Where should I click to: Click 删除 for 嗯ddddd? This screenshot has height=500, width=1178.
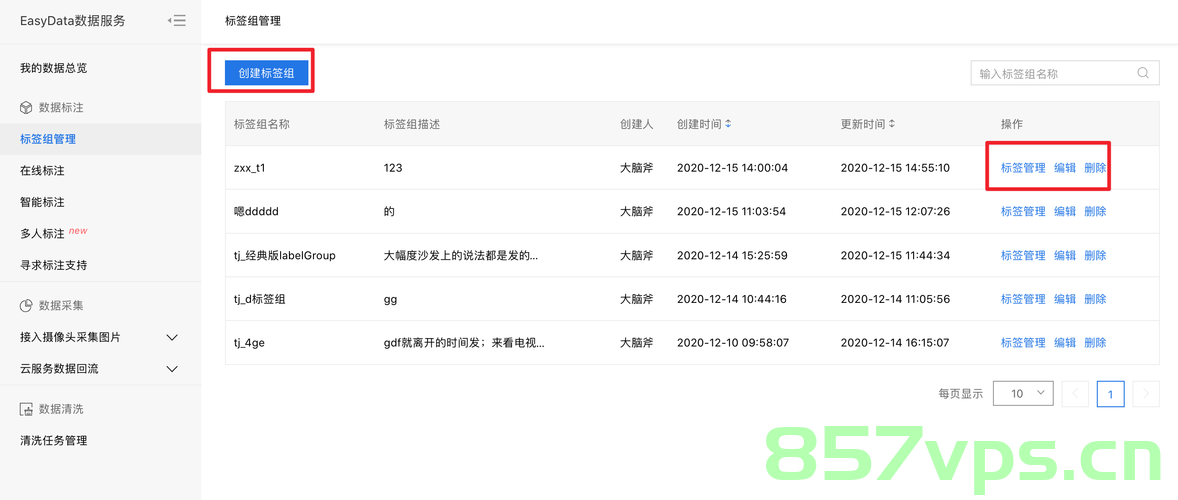(1095, 212)
